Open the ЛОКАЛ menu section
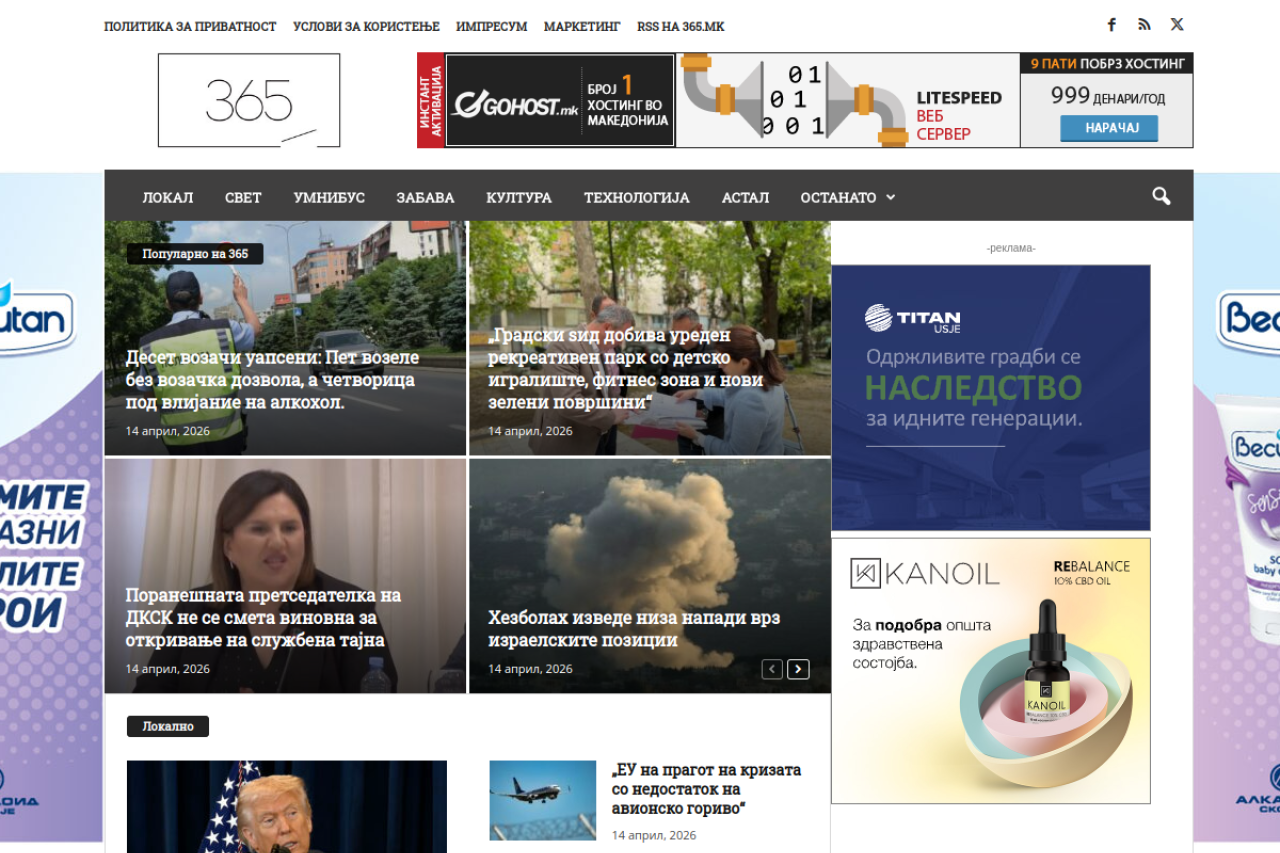 coord(168,197)
